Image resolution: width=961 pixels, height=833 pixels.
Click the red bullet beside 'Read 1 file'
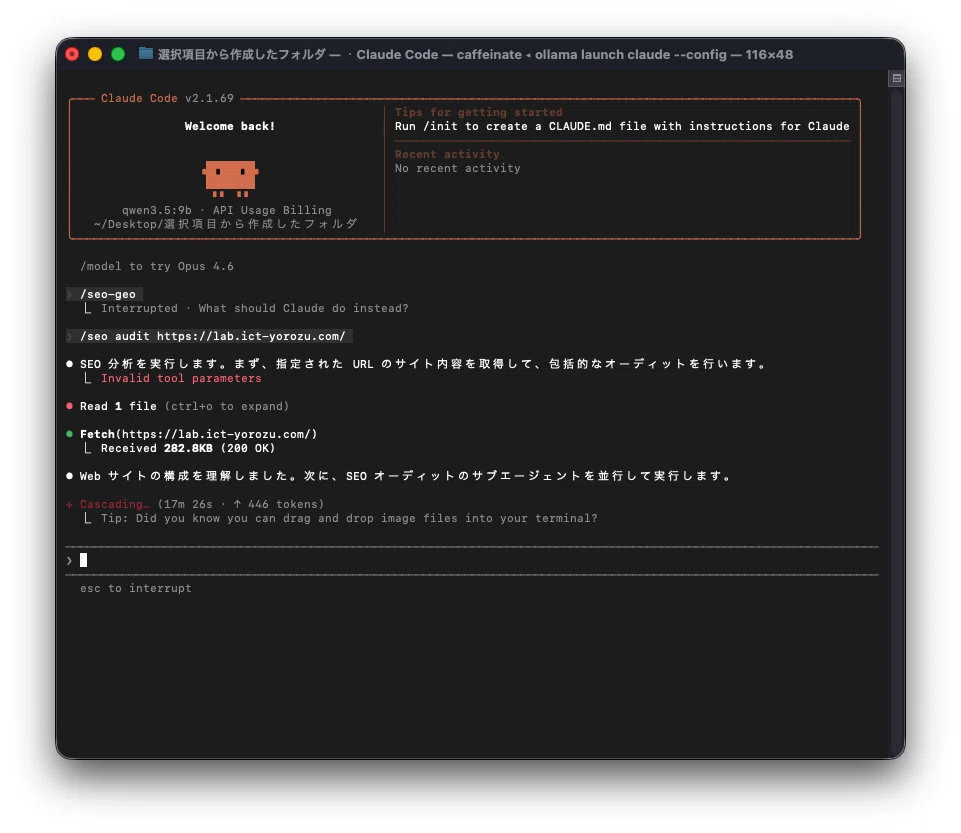tap(69, 406)
